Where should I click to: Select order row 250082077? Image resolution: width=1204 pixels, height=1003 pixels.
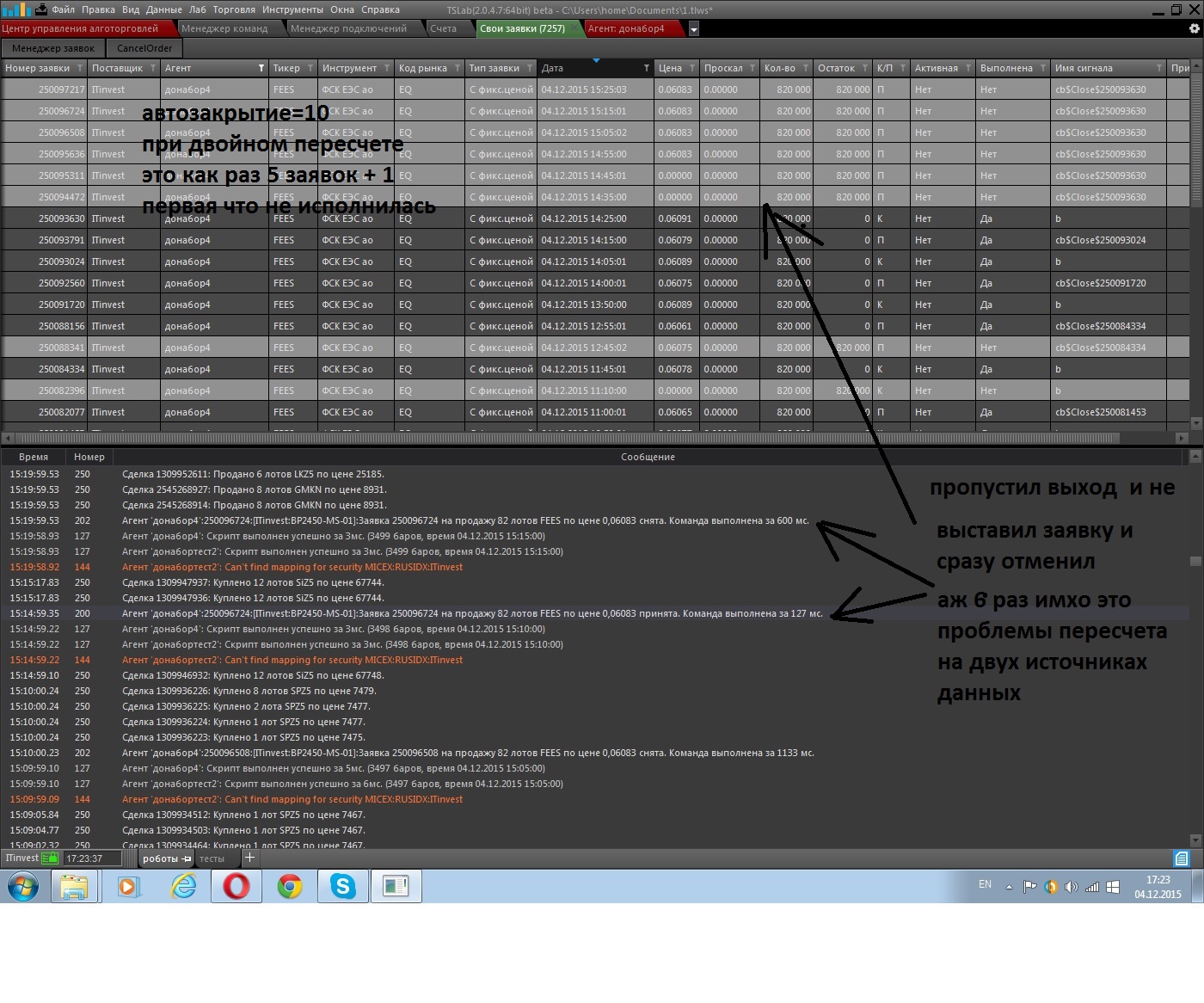(595, 412)
